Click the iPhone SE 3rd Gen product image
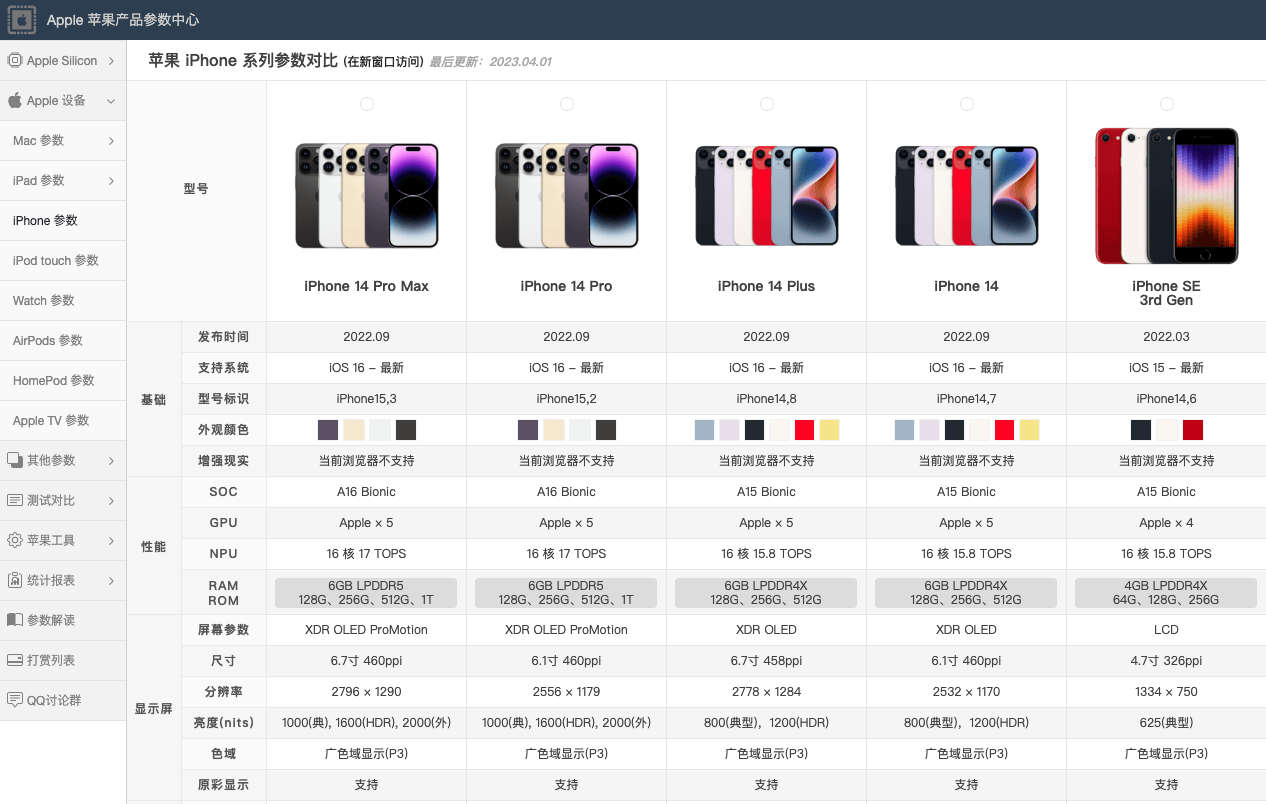1266x804 pixels. (x=1167, y=196)
